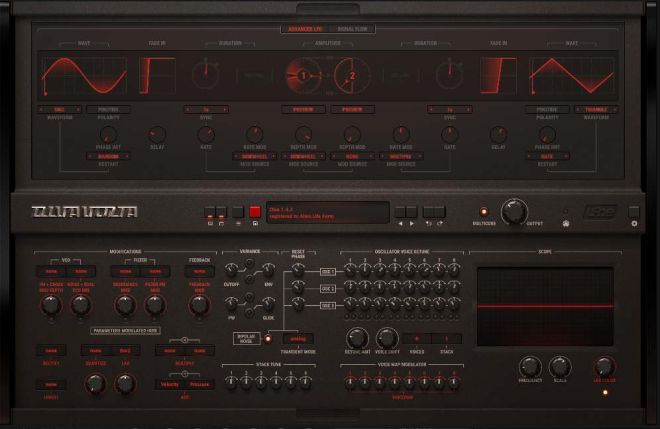This screenshot has width=660, height=429.
Task: Click the right Duration clock dial
Action: [450, 76]
